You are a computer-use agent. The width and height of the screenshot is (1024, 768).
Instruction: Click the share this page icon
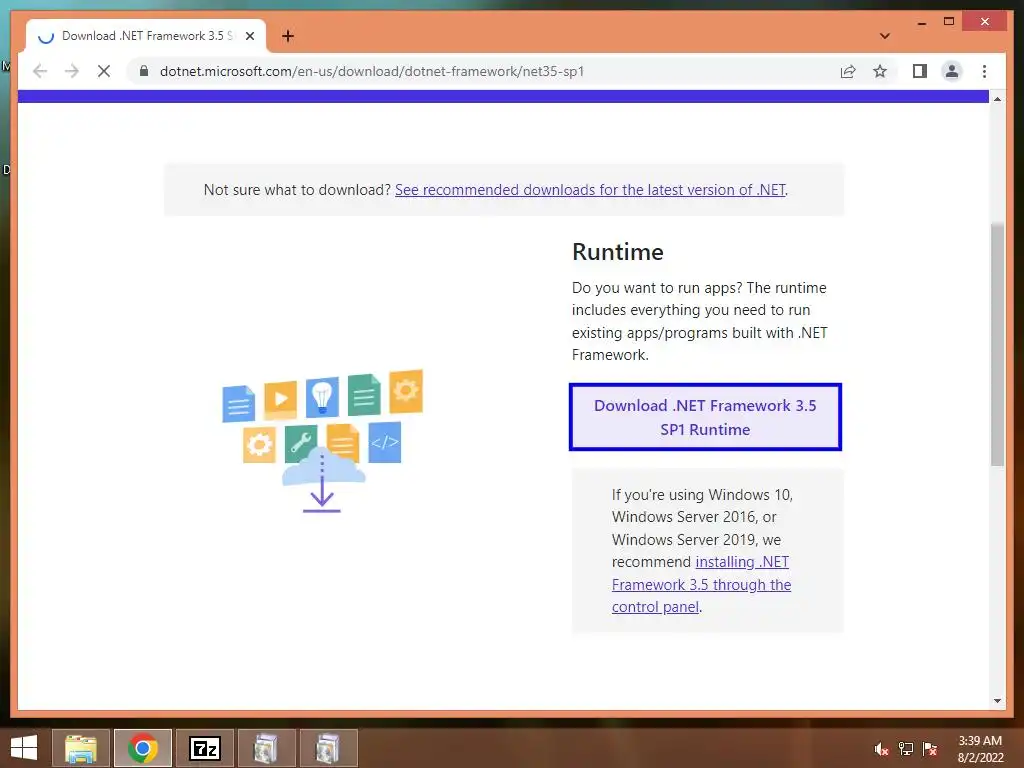pyautogui.click(x=848, y=71)
